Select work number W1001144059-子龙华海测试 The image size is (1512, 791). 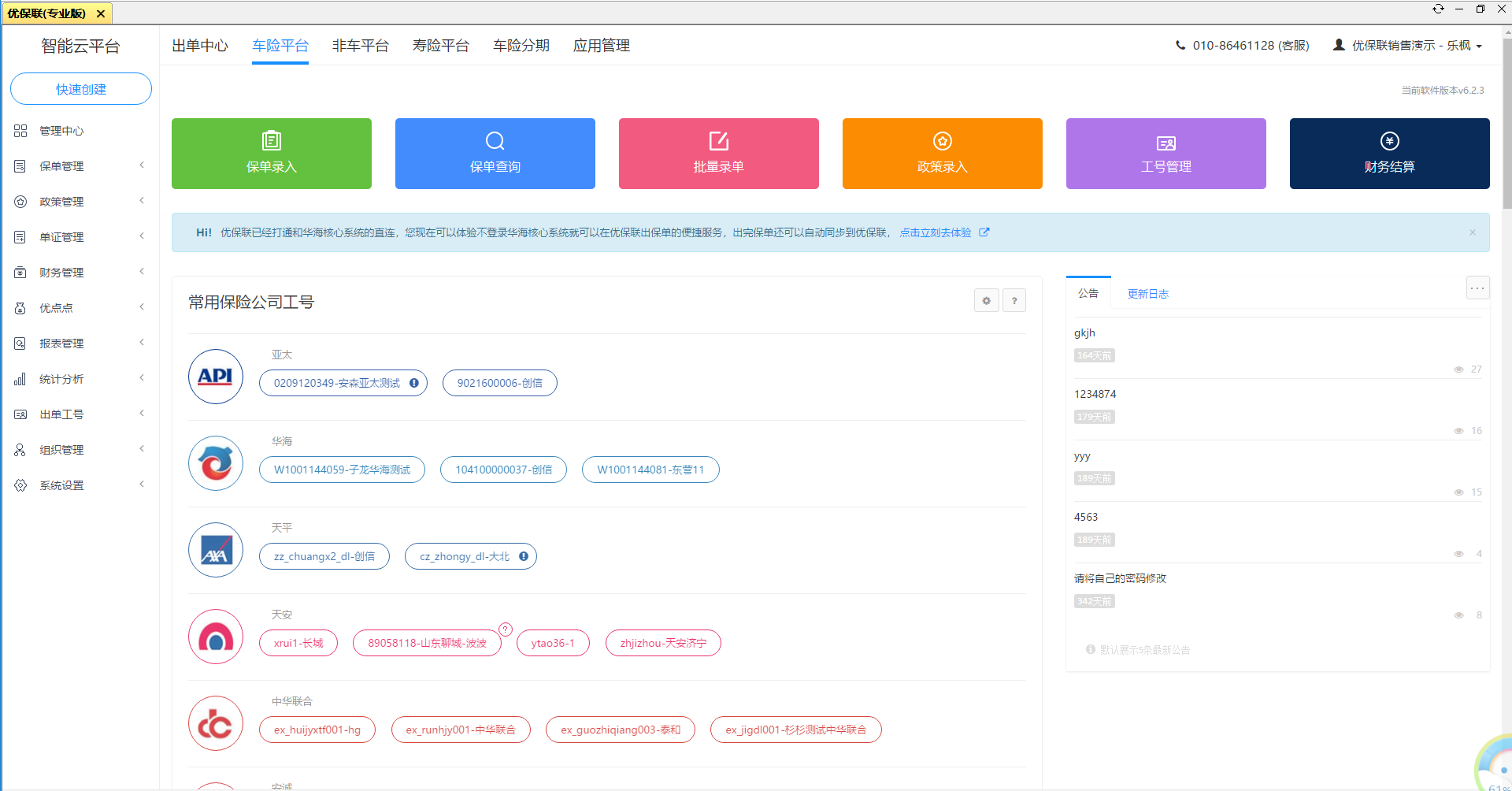point(342,470)
